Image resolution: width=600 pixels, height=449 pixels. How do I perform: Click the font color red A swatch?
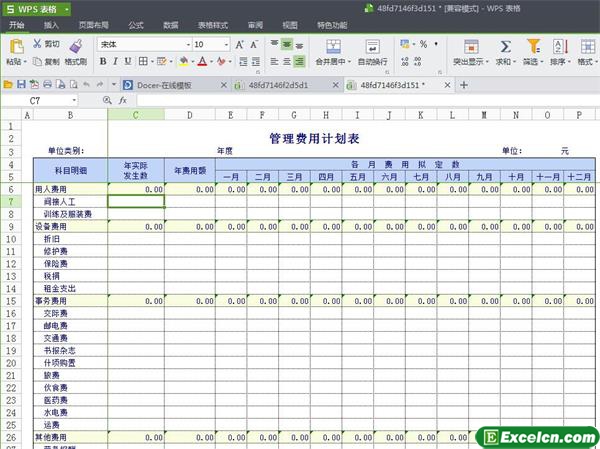click(x=201, y=62)
